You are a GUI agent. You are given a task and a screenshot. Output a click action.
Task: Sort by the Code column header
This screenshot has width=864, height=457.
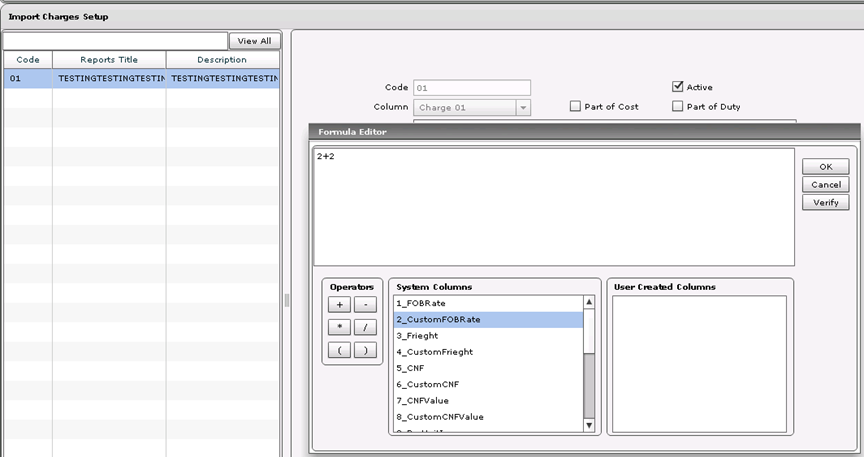click(x=28, y=60)
